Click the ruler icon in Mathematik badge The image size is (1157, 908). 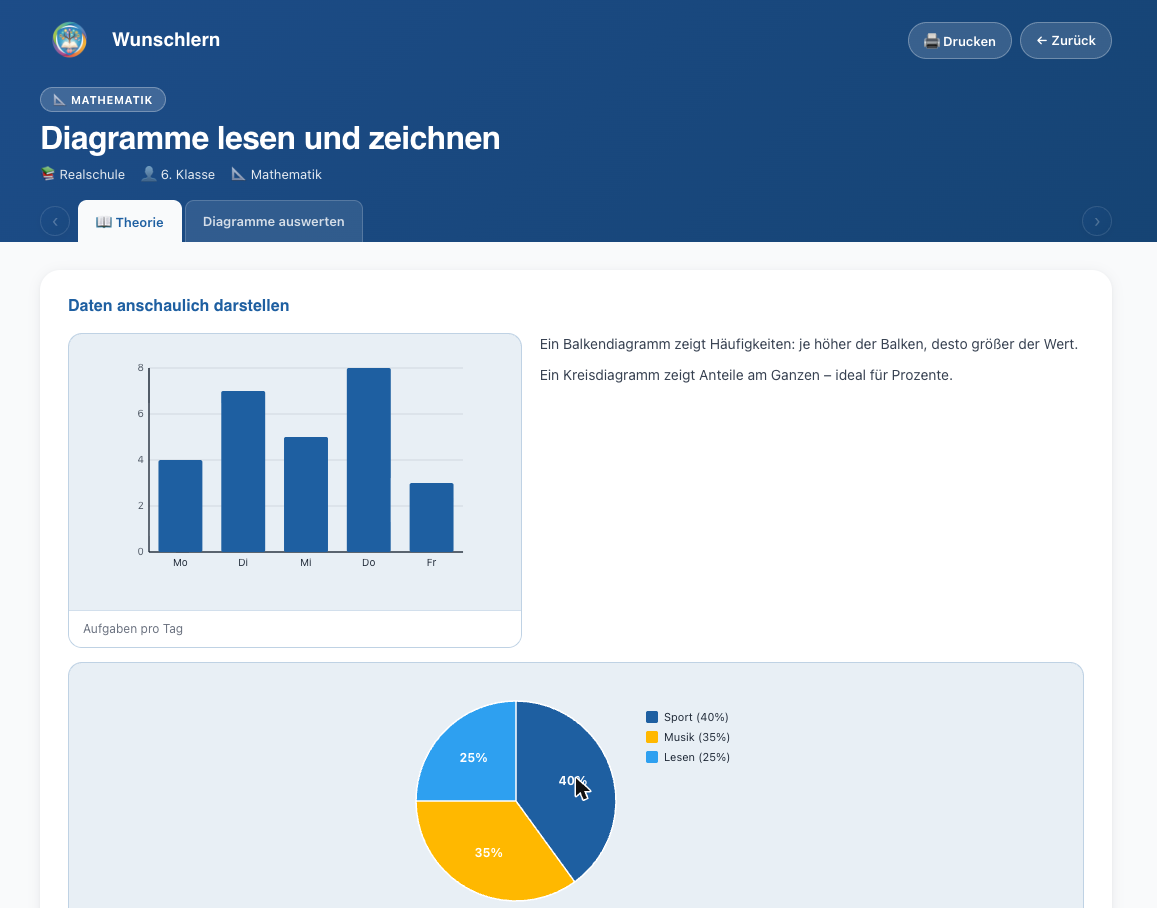click(x=60, y=100)
